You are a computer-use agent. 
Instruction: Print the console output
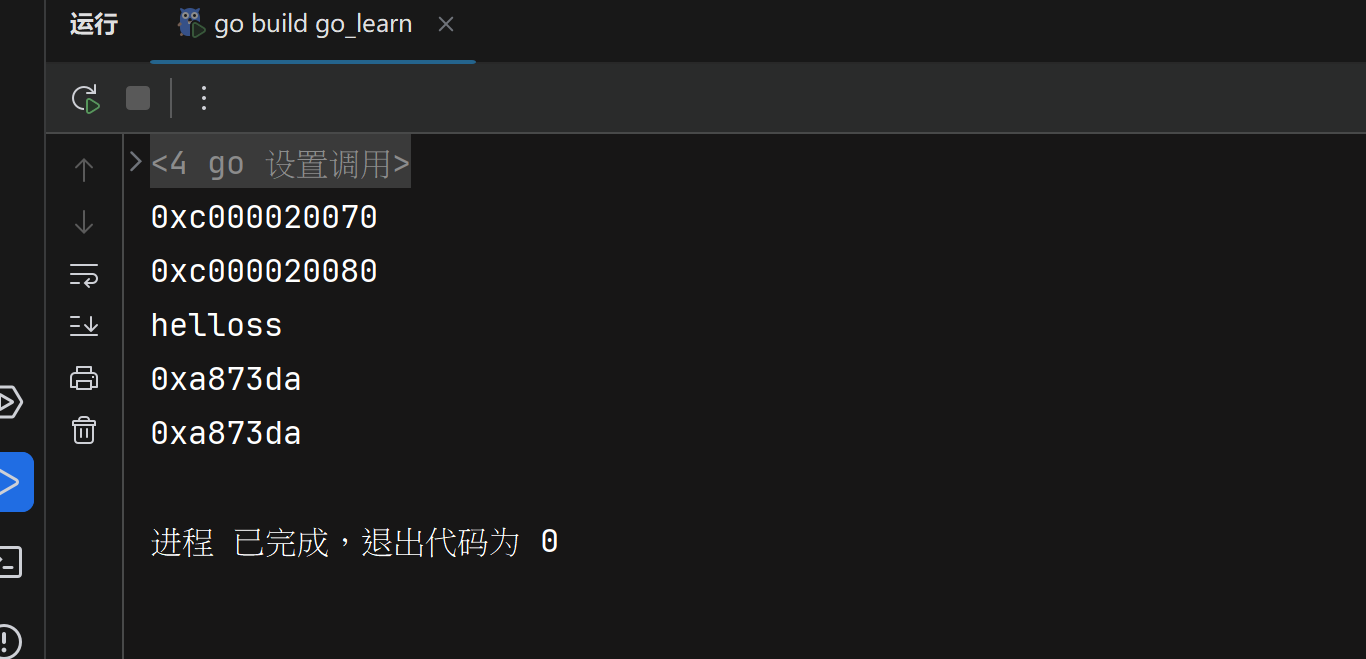84,378
